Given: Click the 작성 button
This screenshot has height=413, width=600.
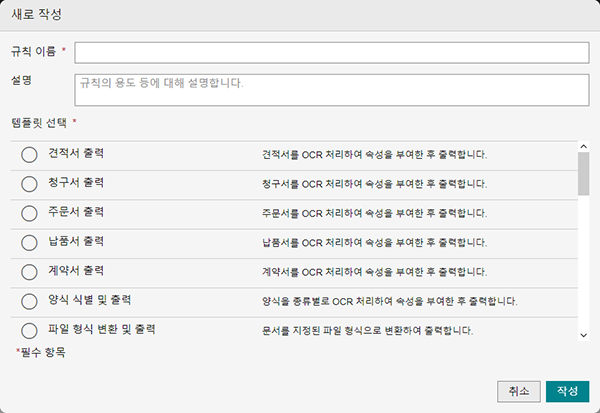Looking at the screenshot, I should pos(567,391).
